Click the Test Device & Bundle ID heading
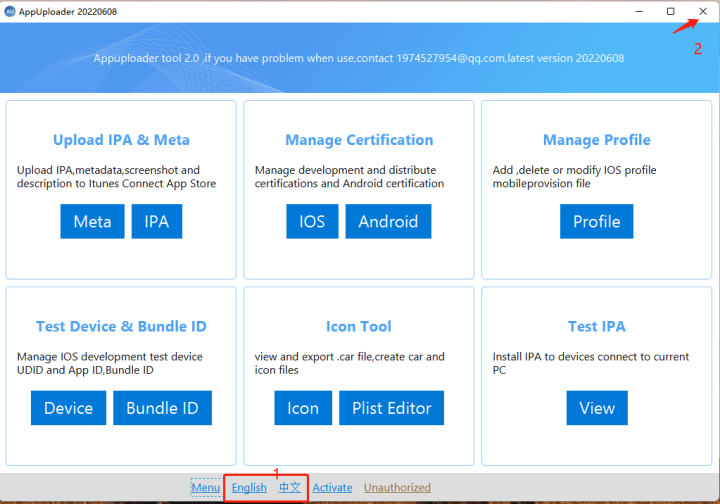The image size is (720, 504). 121,326
